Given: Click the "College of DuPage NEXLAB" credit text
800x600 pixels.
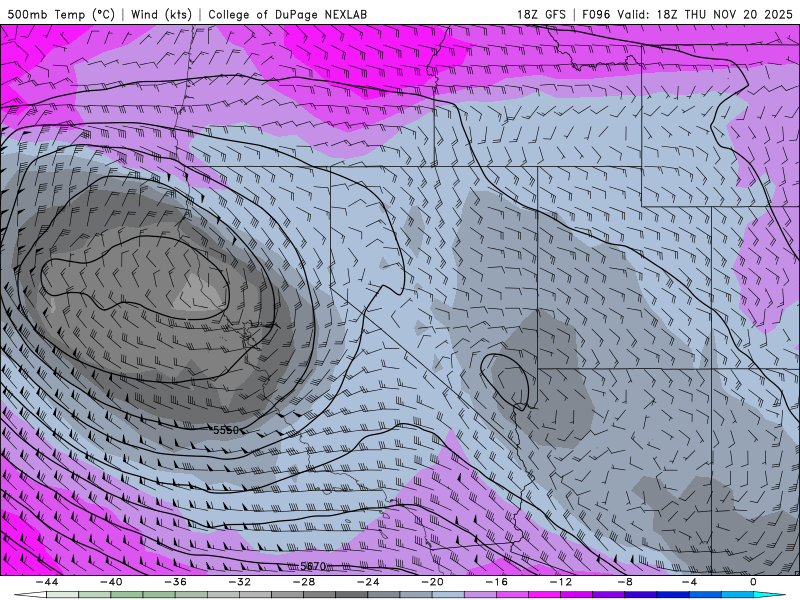Looking at the screenshot, I should pos(287,14).
